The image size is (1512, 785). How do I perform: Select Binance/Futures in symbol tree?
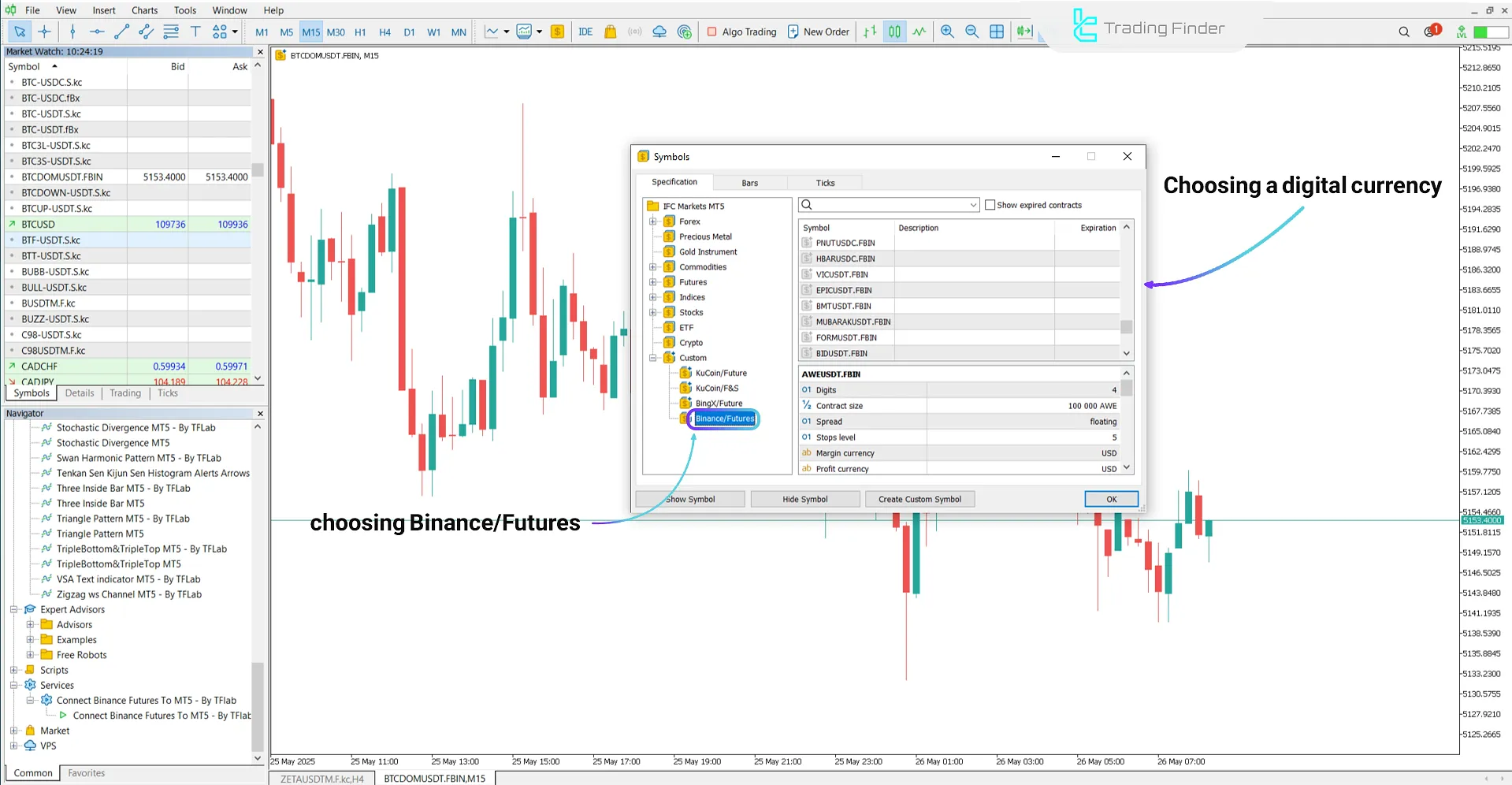pos(725,419)
